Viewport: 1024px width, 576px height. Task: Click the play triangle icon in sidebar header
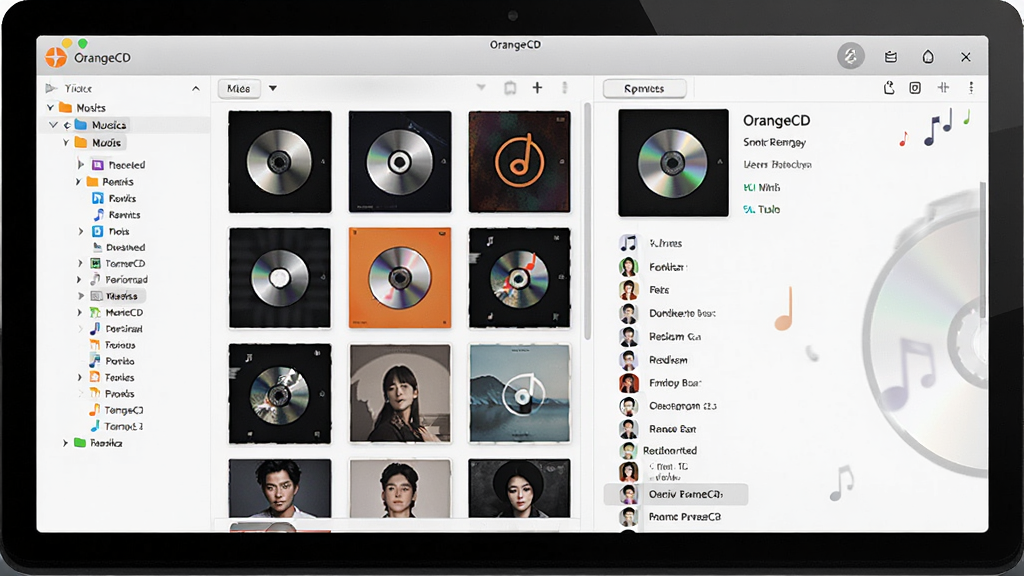(x=51, y=88)
